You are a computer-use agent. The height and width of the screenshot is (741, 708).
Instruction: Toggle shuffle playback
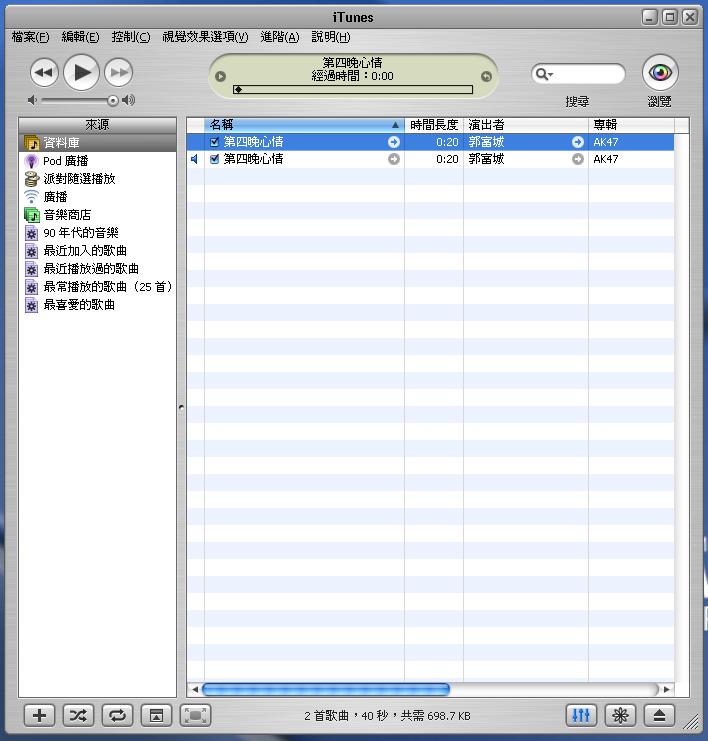[x=78, y=715]
